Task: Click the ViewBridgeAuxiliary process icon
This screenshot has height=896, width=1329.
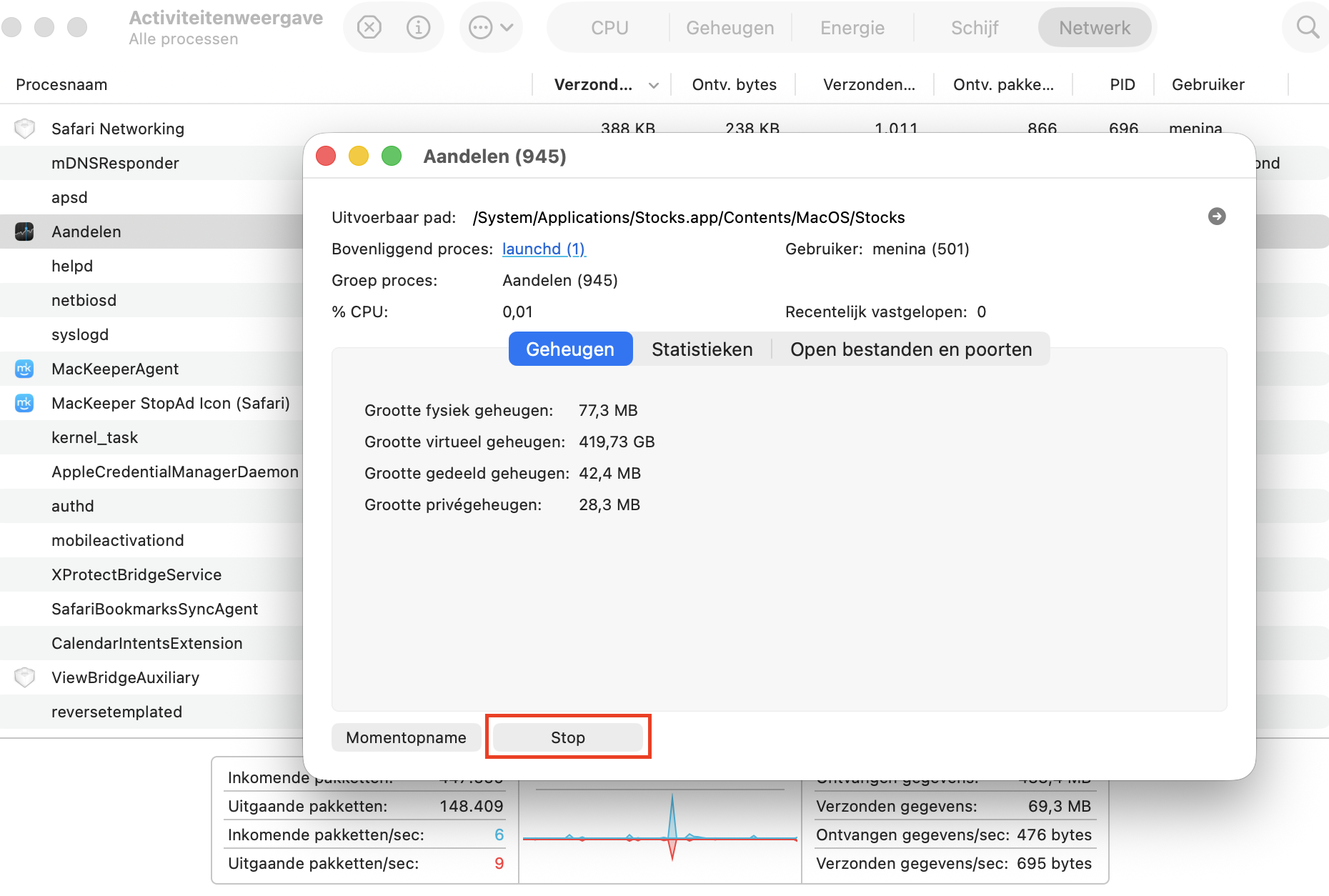Action: [x=24, y=677]
